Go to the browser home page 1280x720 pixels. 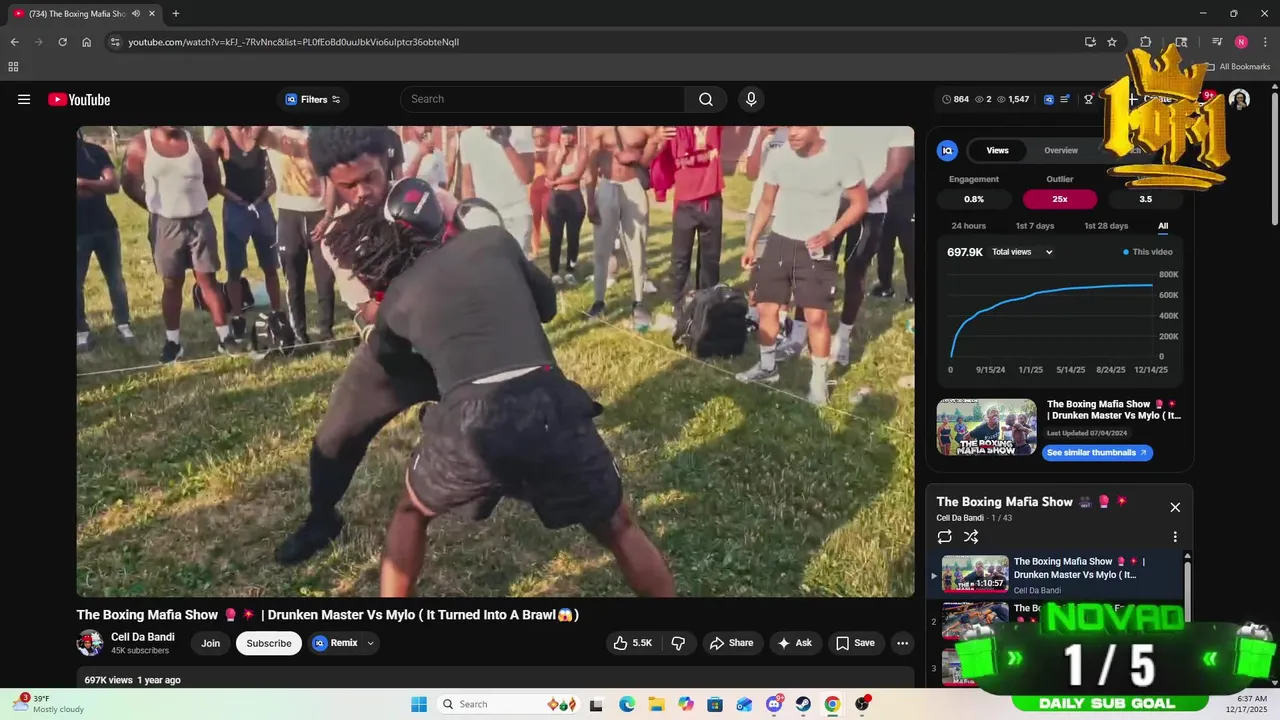pos(87,42)
